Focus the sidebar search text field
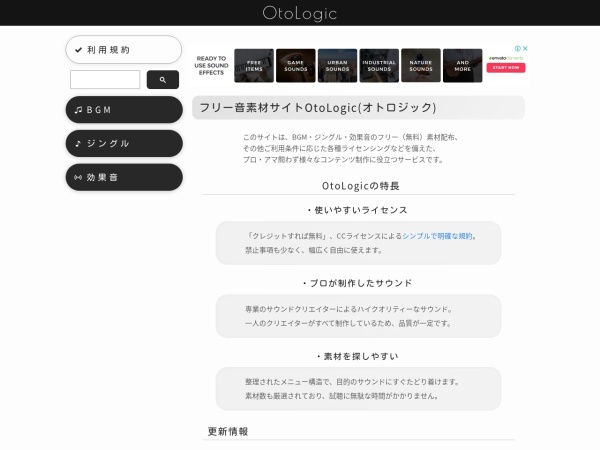This screenshot has height=450, width=600. pyautogui.click(x=105, y=79)
